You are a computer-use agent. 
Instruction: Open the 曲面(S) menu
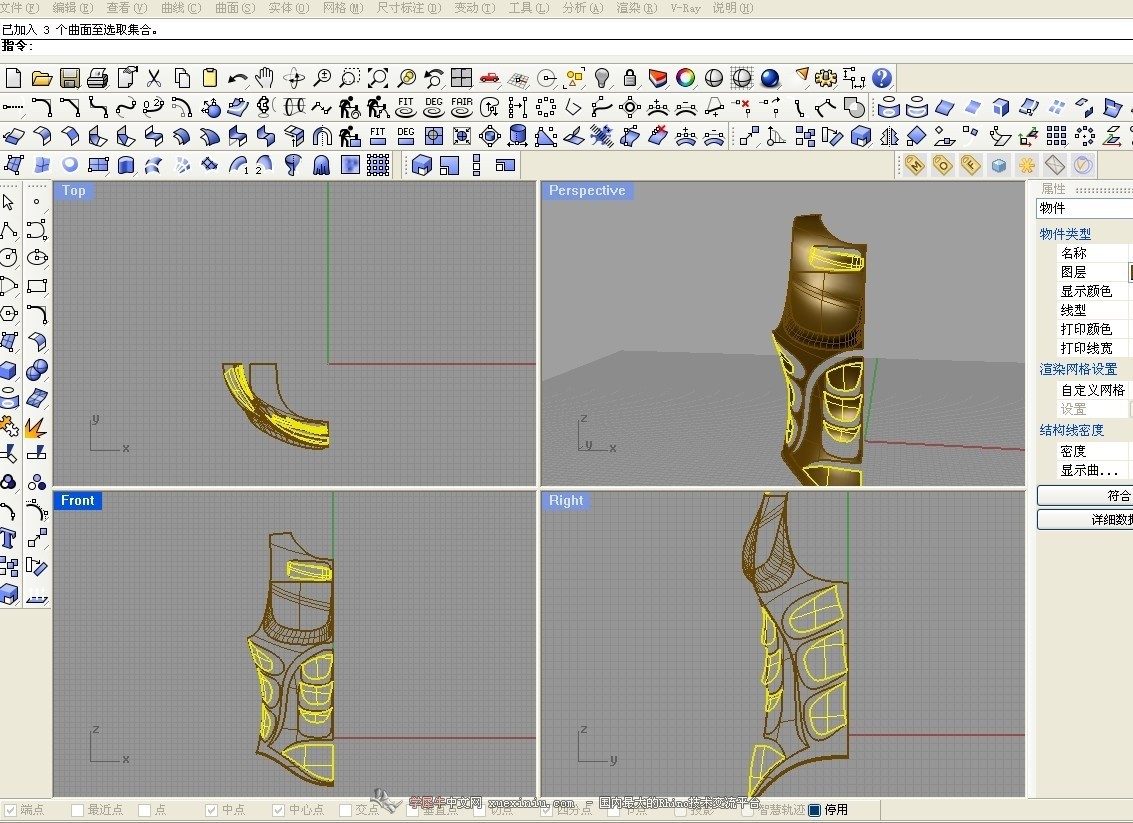tap(236, 8)
